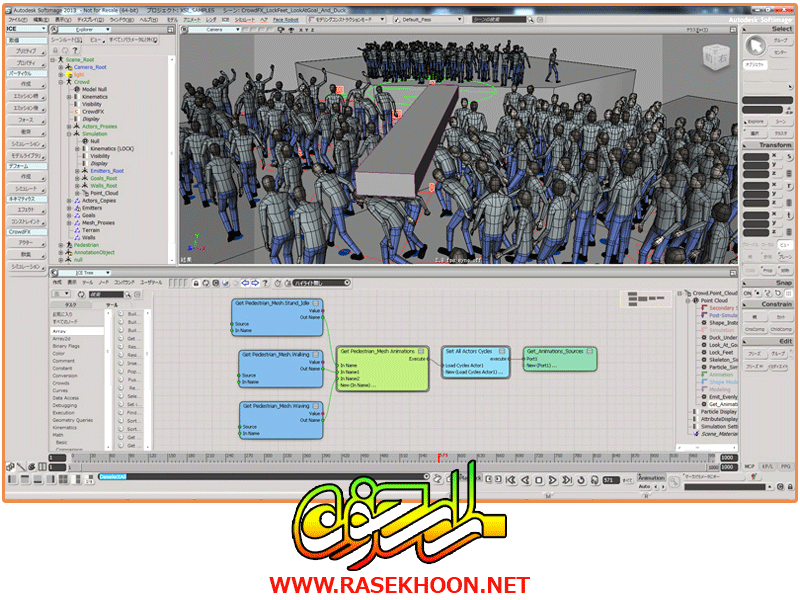The image size is (800, 600).
Task: Open the Camera view dropdown in the viewport
Action: tap(214, 30)
